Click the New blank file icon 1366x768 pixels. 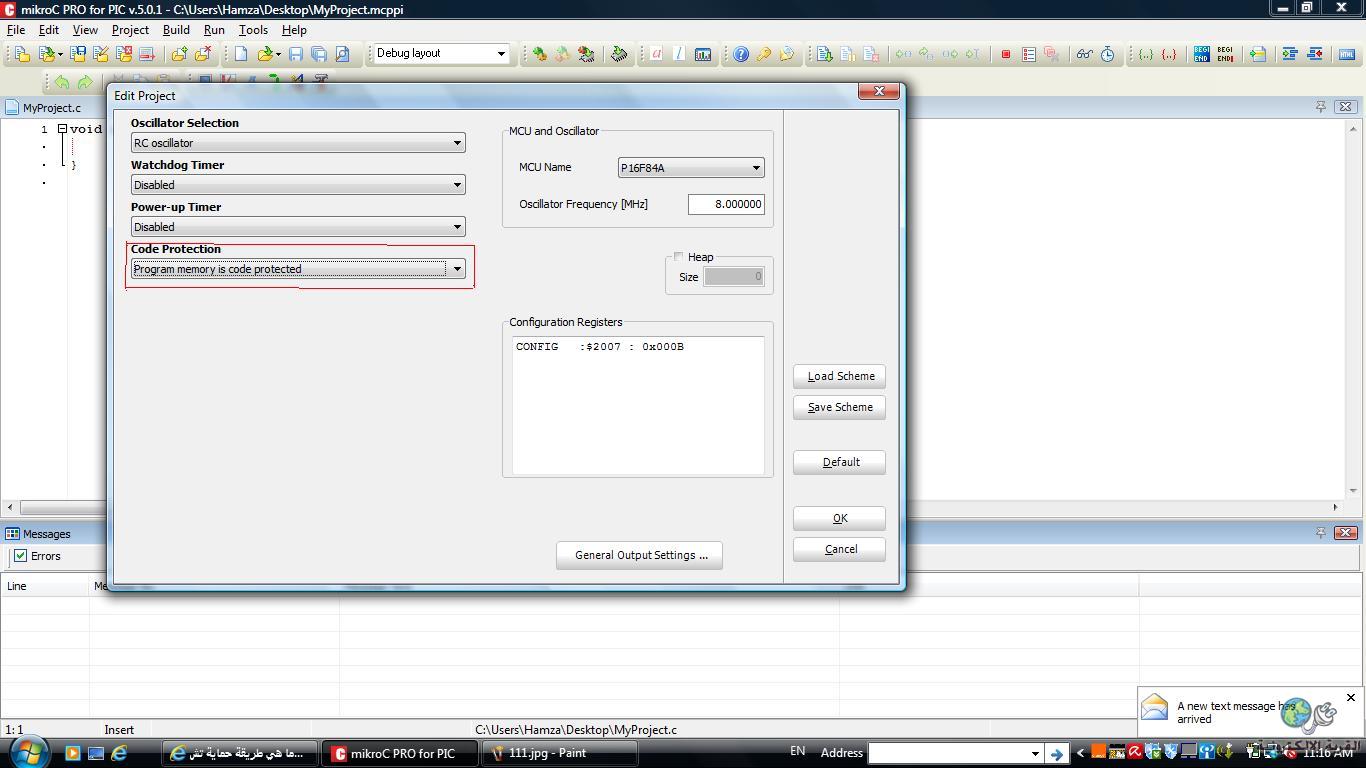pyautogui.click(x=241, y=54)
